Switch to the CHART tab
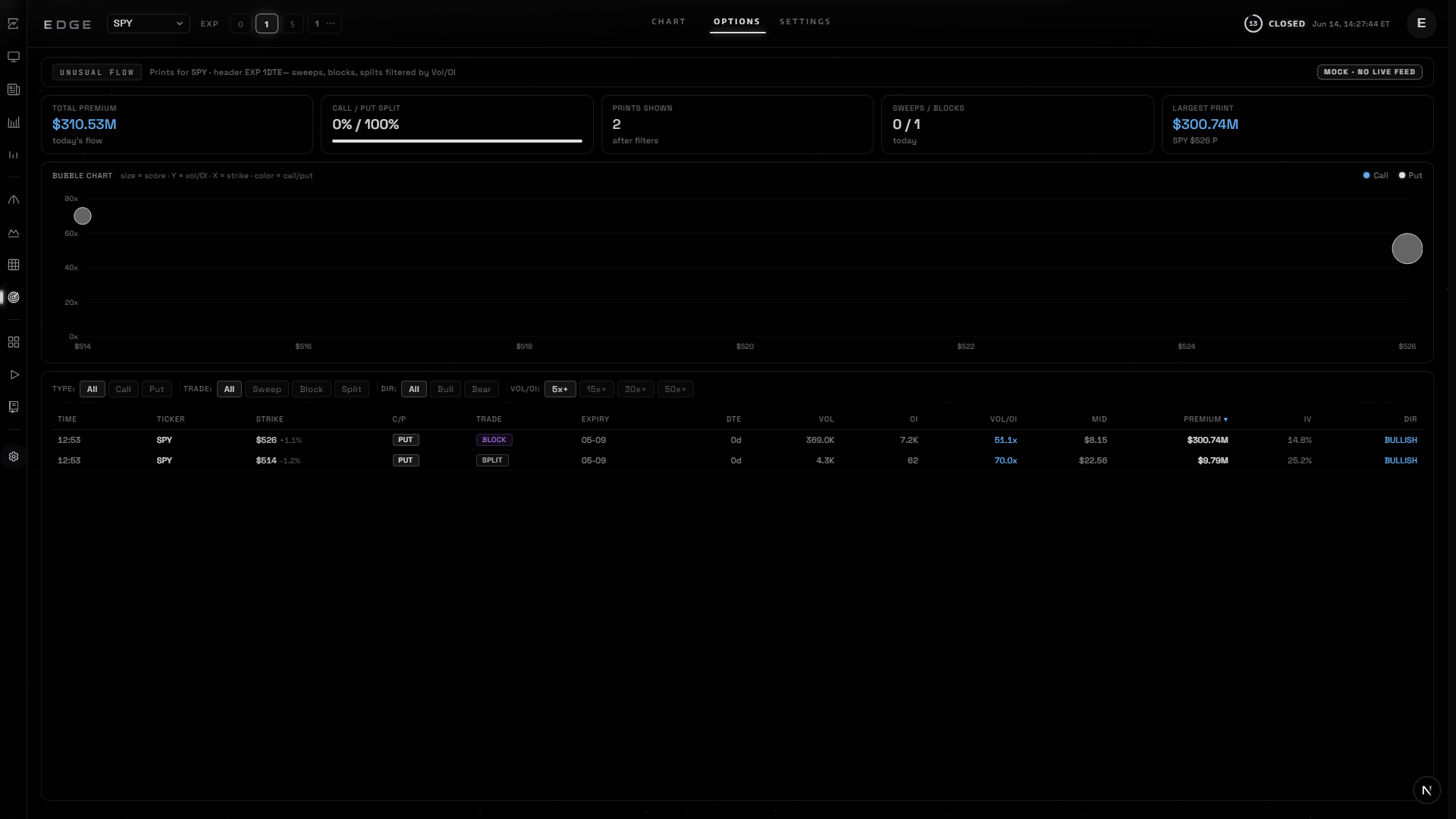The height and width of the screenshot is (819, 1456). pos(668,22)
